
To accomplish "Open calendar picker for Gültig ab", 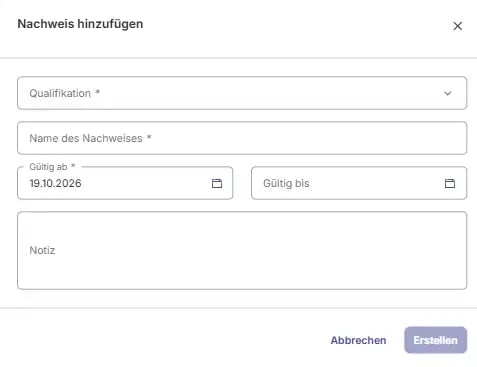I will pyautogui.click(x=217, y=183).
